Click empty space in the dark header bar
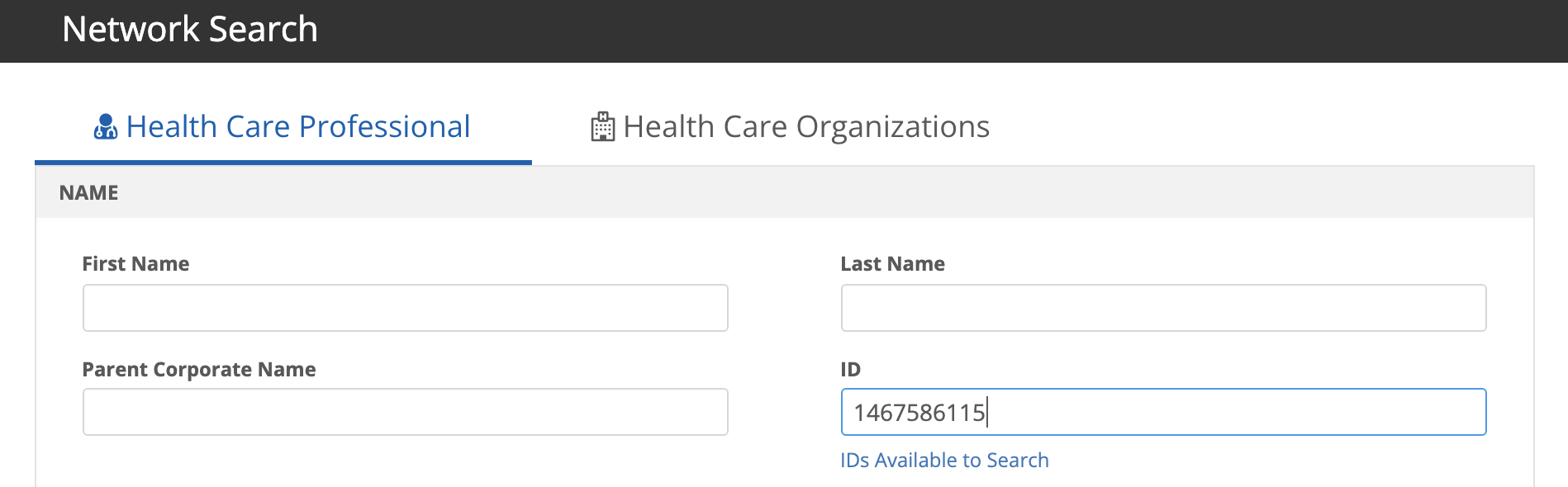Viewport: 1568px width, 487px height. 909,31
